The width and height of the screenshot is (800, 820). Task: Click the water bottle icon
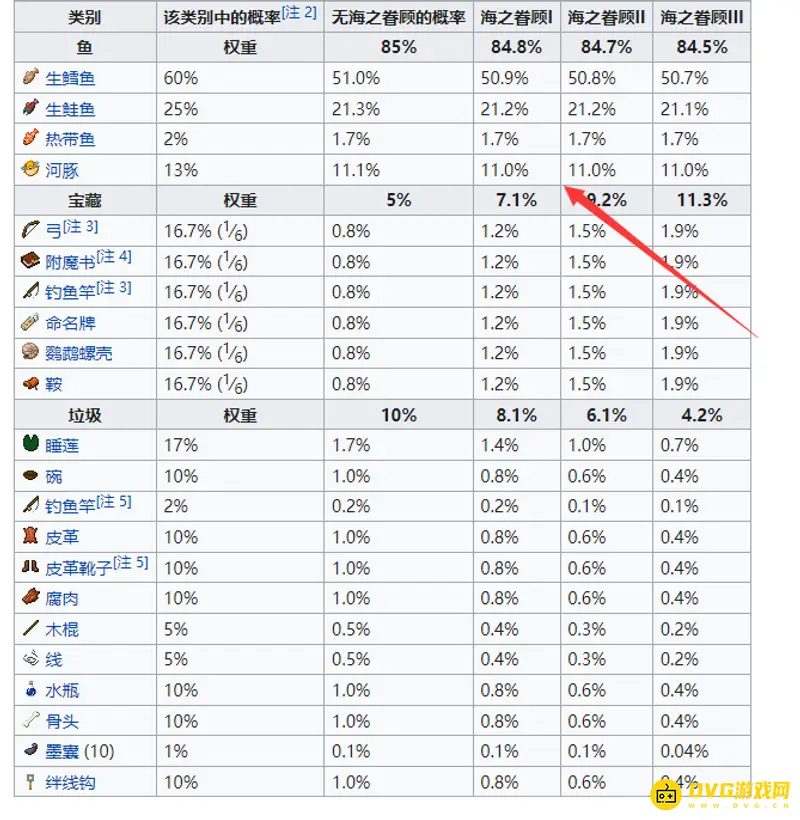point(29,690)
